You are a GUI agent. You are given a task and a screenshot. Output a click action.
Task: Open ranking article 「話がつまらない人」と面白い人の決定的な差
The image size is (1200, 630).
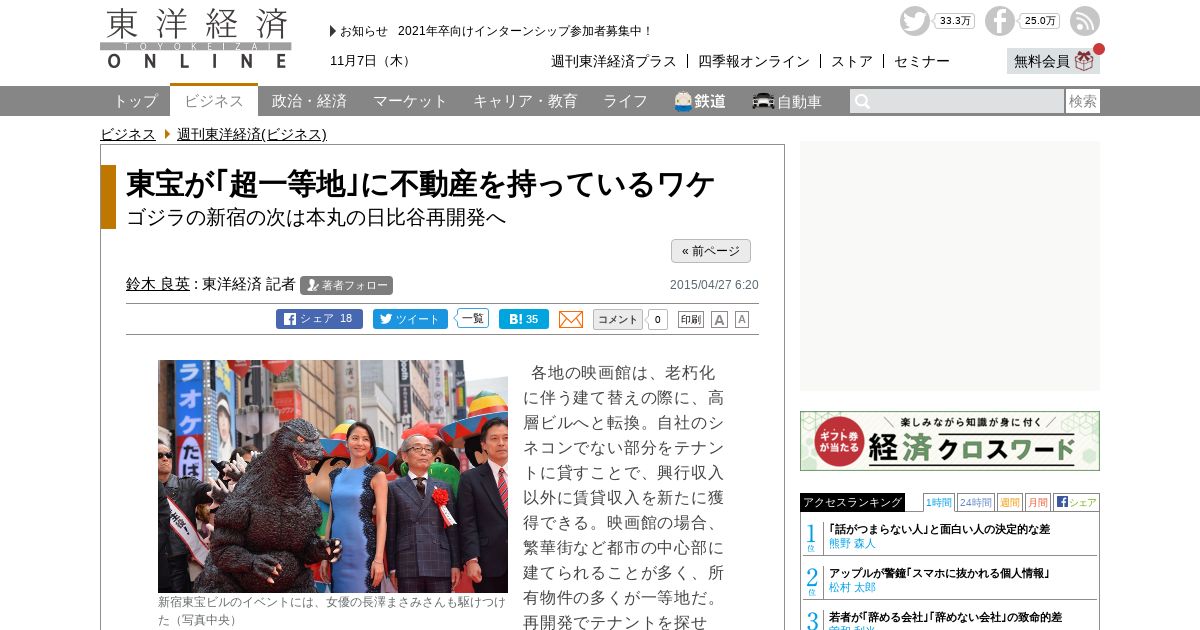tap(939, 529)
